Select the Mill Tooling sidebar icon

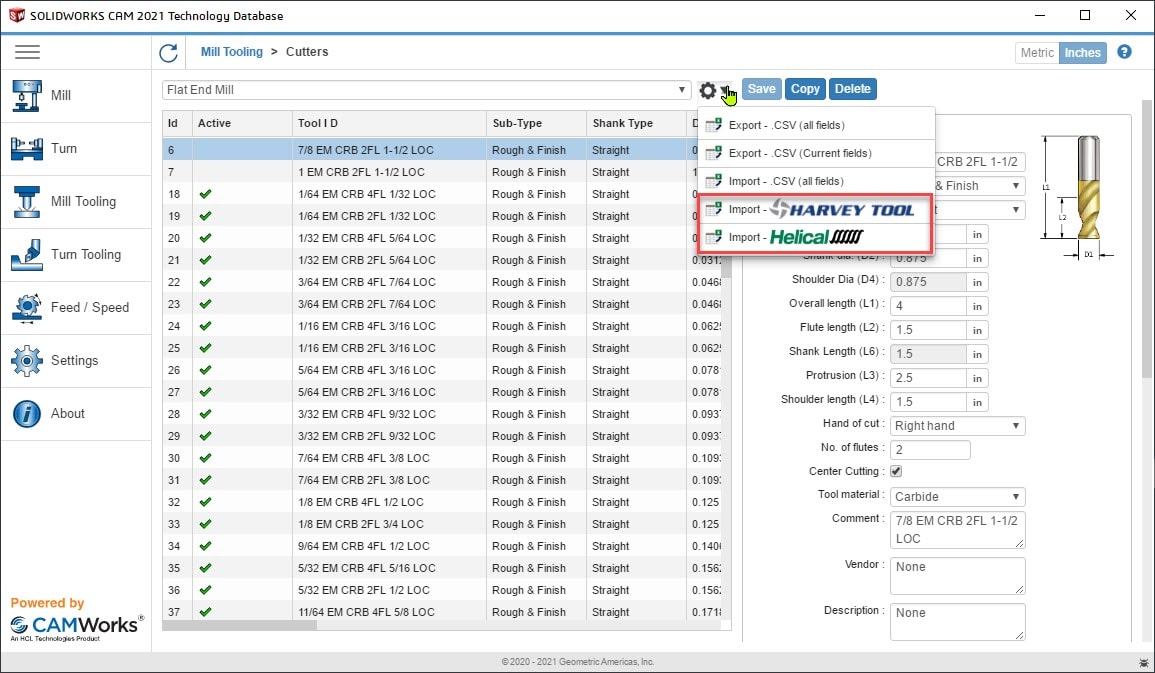tap(27, 202)
